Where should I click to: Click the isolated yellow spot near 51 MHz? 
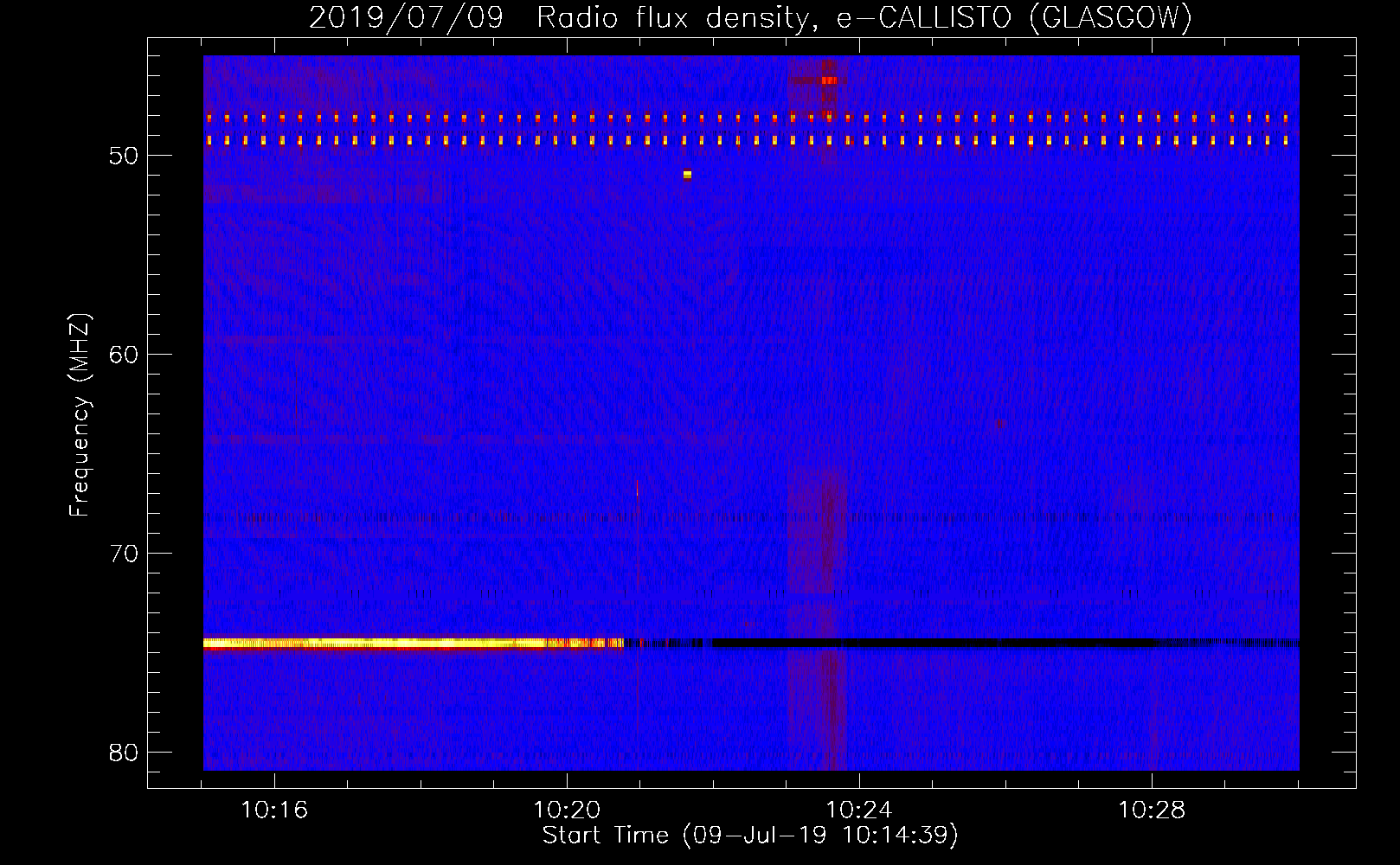(x=687, y=175)
